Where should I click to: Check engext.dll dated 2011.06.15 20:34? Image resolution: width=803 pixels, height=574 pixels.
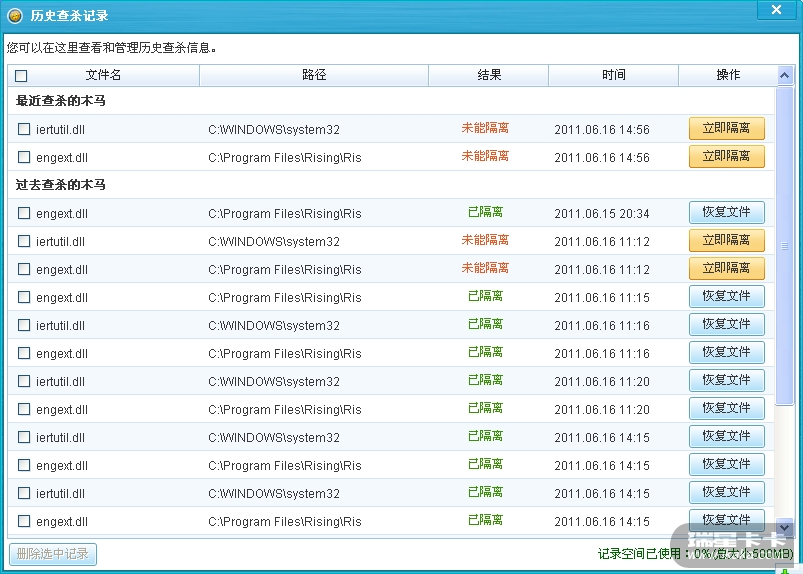coord(24,213)
